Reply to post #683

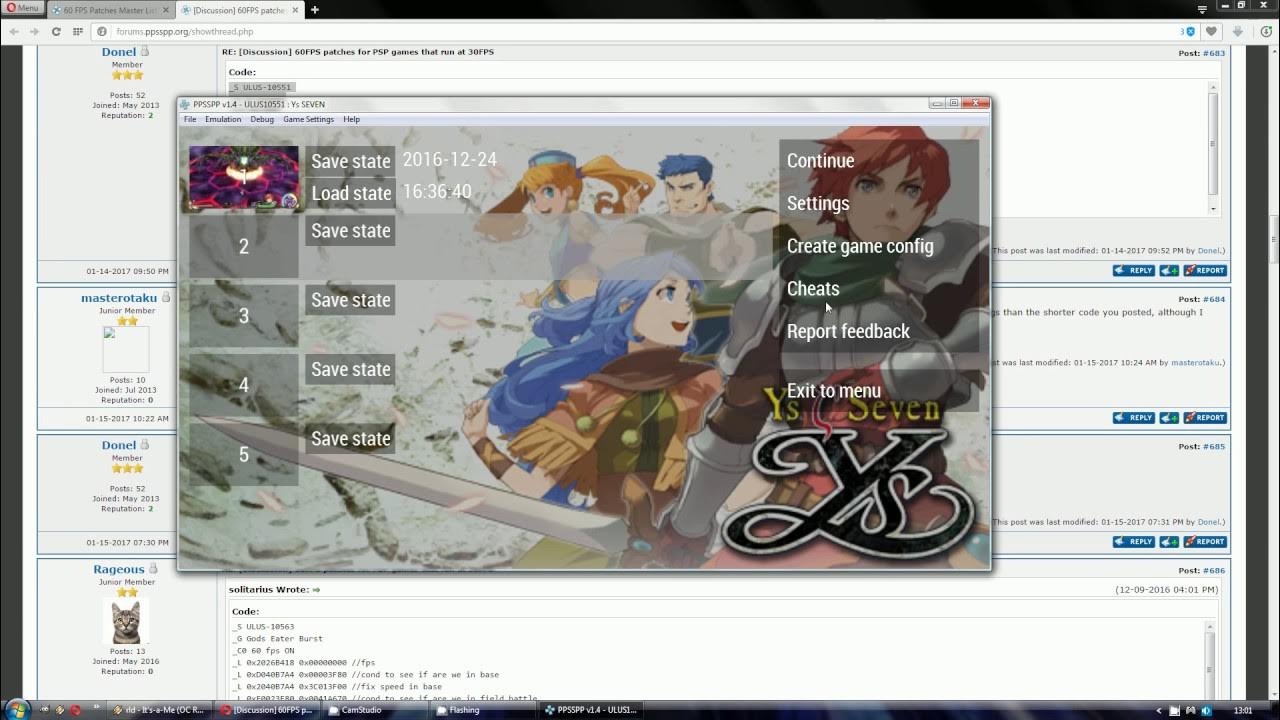point(1134,270)
